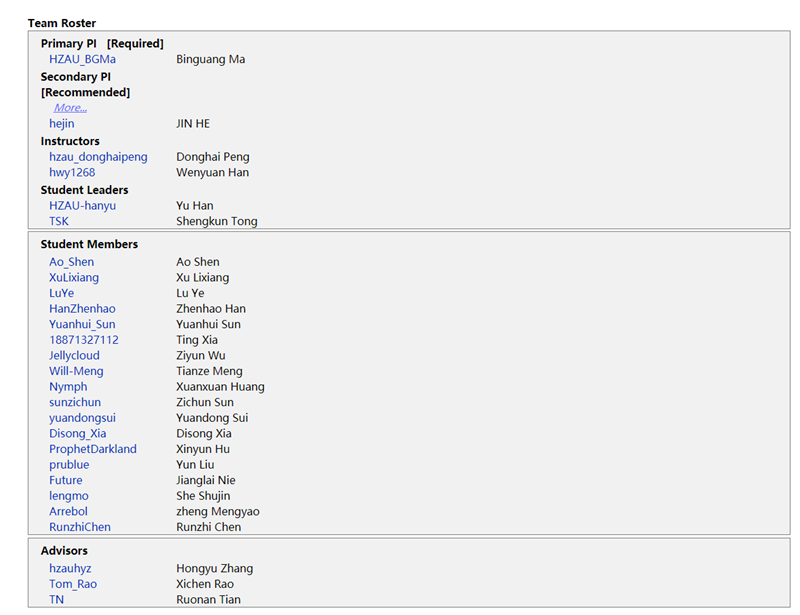Open the ProphetDarkland user profile
This screenshot has height=615, width=800.
coord(93,450)
